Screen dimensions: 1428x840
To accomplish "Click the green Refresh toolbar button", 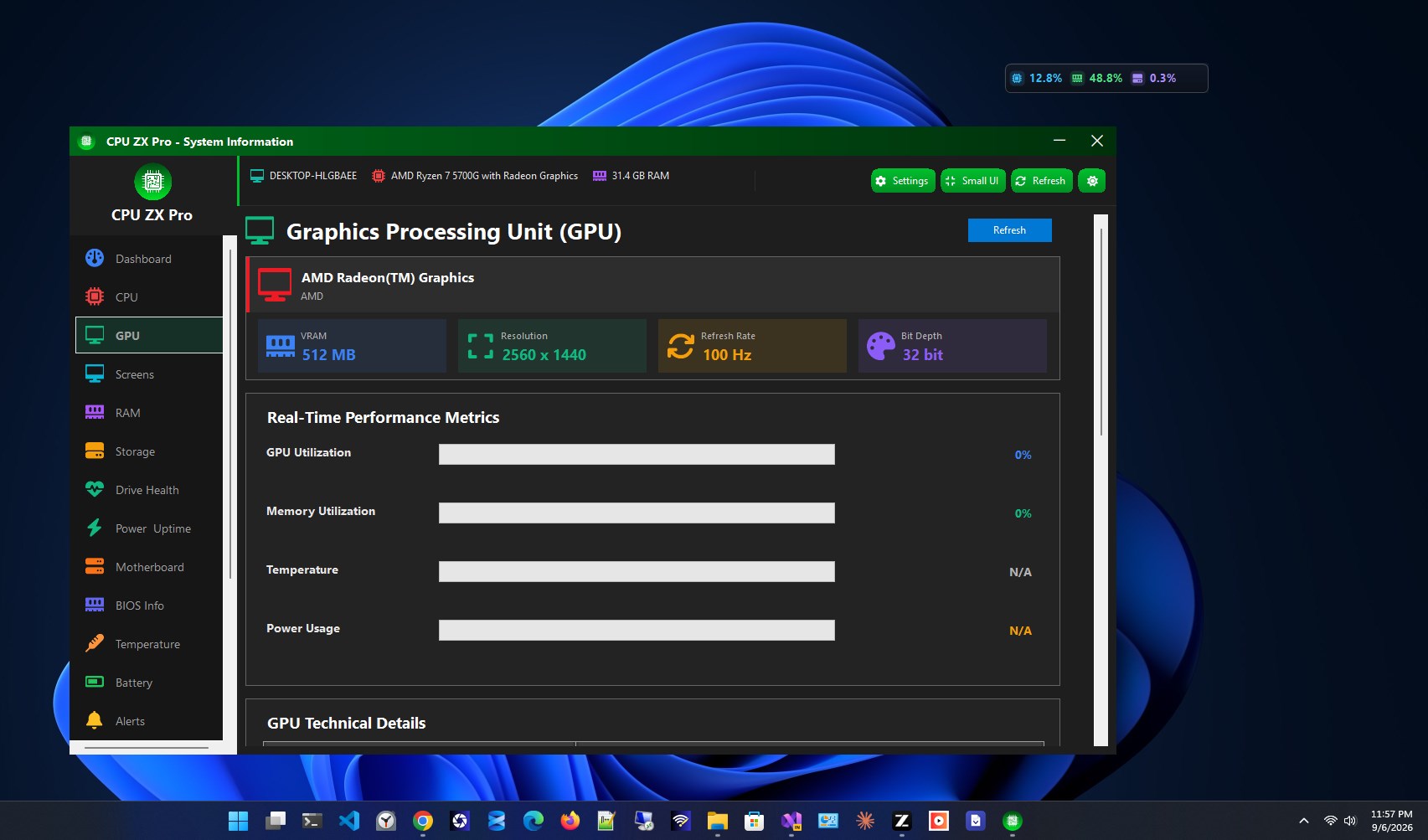I will point(1041,181).
